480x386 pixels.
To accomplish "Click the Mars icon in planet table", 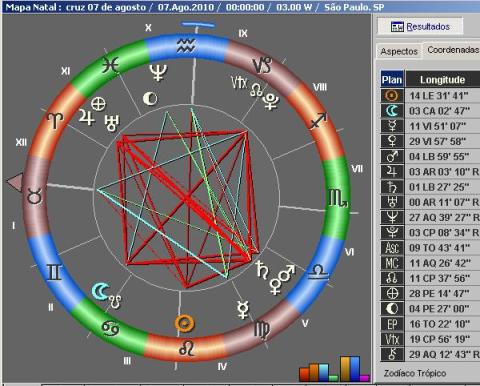I will 392,157.
